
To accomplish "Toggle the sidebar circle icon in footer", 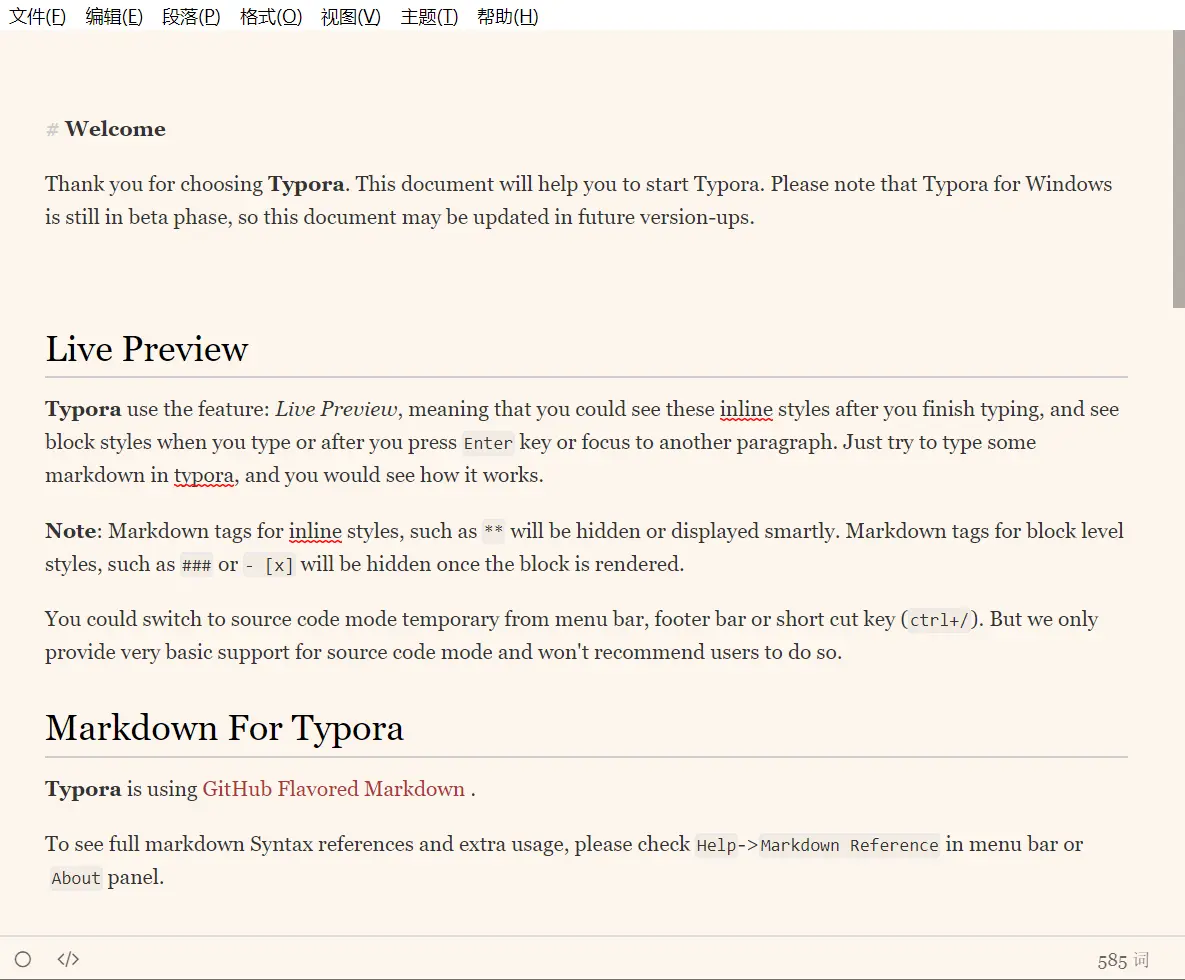I will 23,959.
